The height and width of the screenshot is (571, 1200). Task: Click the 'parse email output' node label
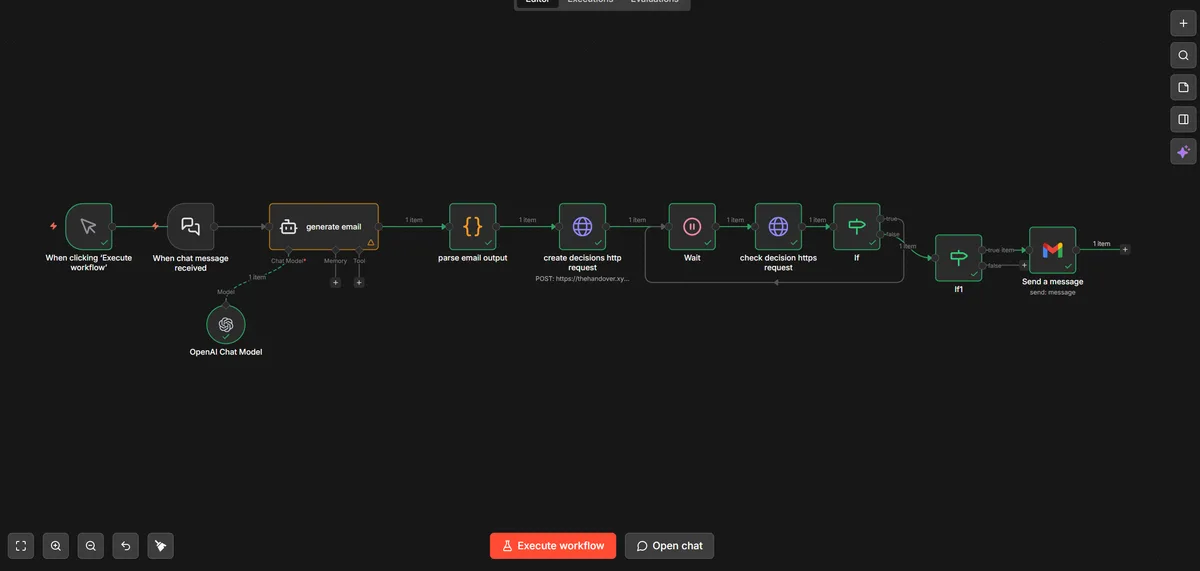[473, 258]
